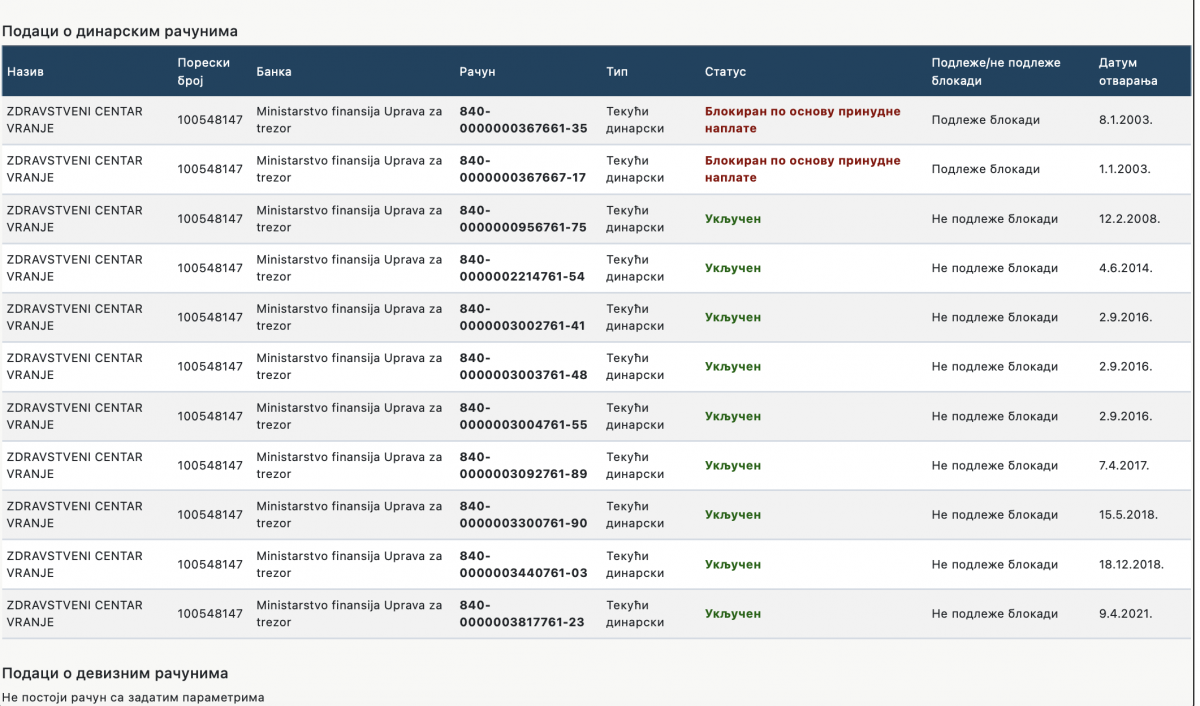1200x706 pixels.
Task: Select account number 840-0000000367661-35
Action: (522, 120)
